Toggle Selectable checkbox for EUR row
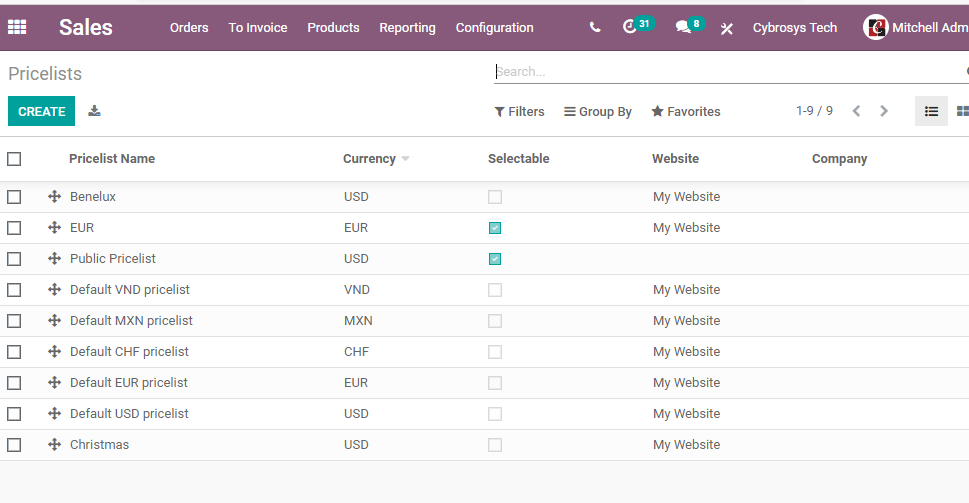This screenshot has width=969, height=503. 495,228
